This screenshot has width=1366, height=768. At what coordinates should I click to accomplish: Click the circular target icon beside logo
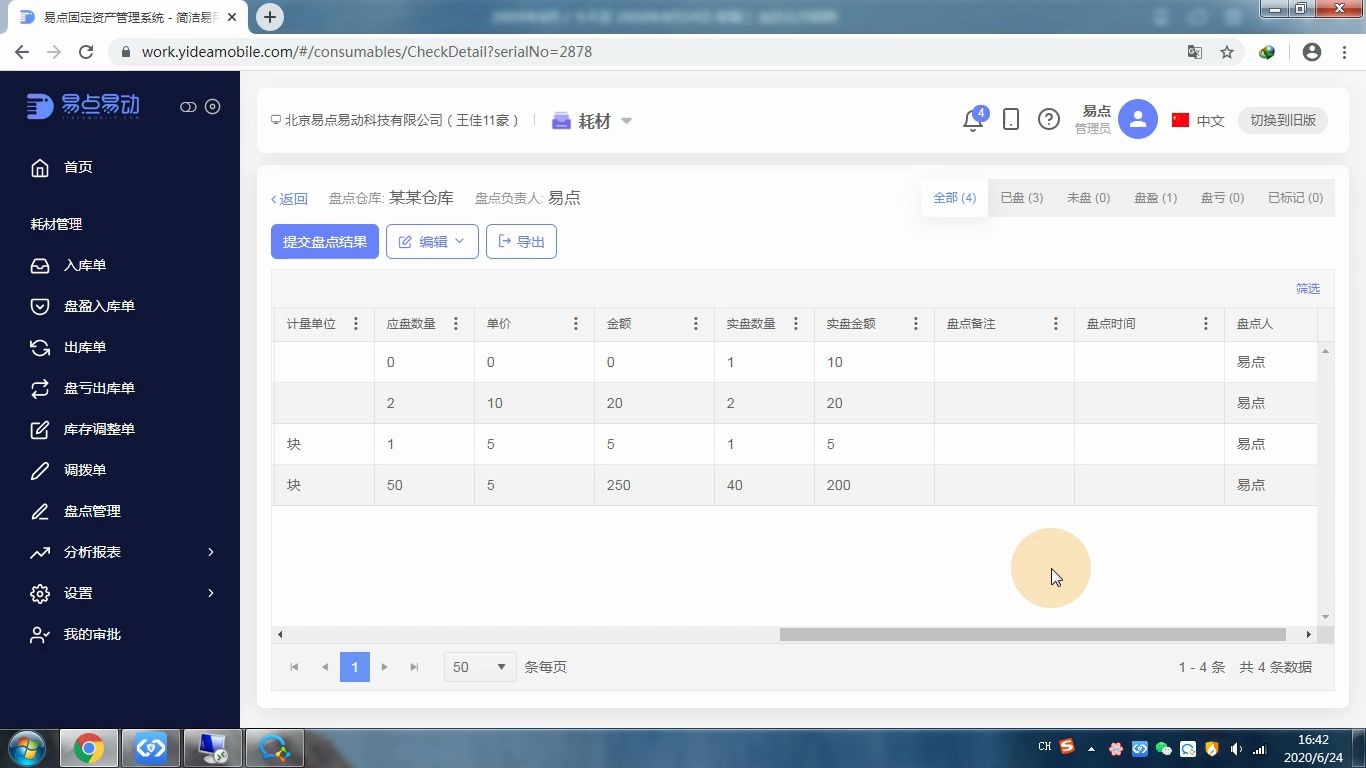pos(213,107)
